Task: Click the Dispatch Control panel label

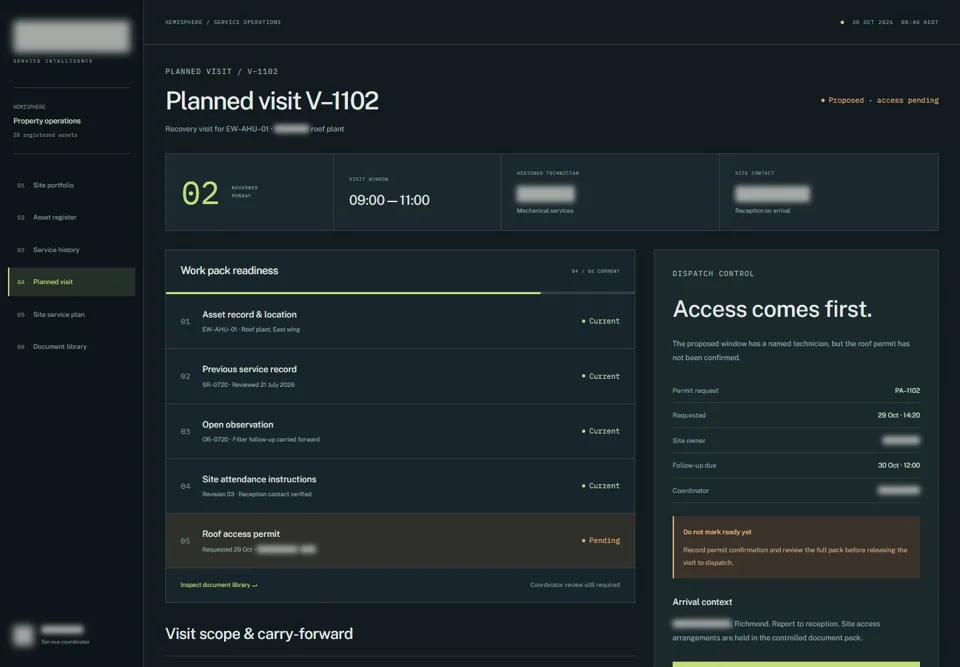Action: 713,274
